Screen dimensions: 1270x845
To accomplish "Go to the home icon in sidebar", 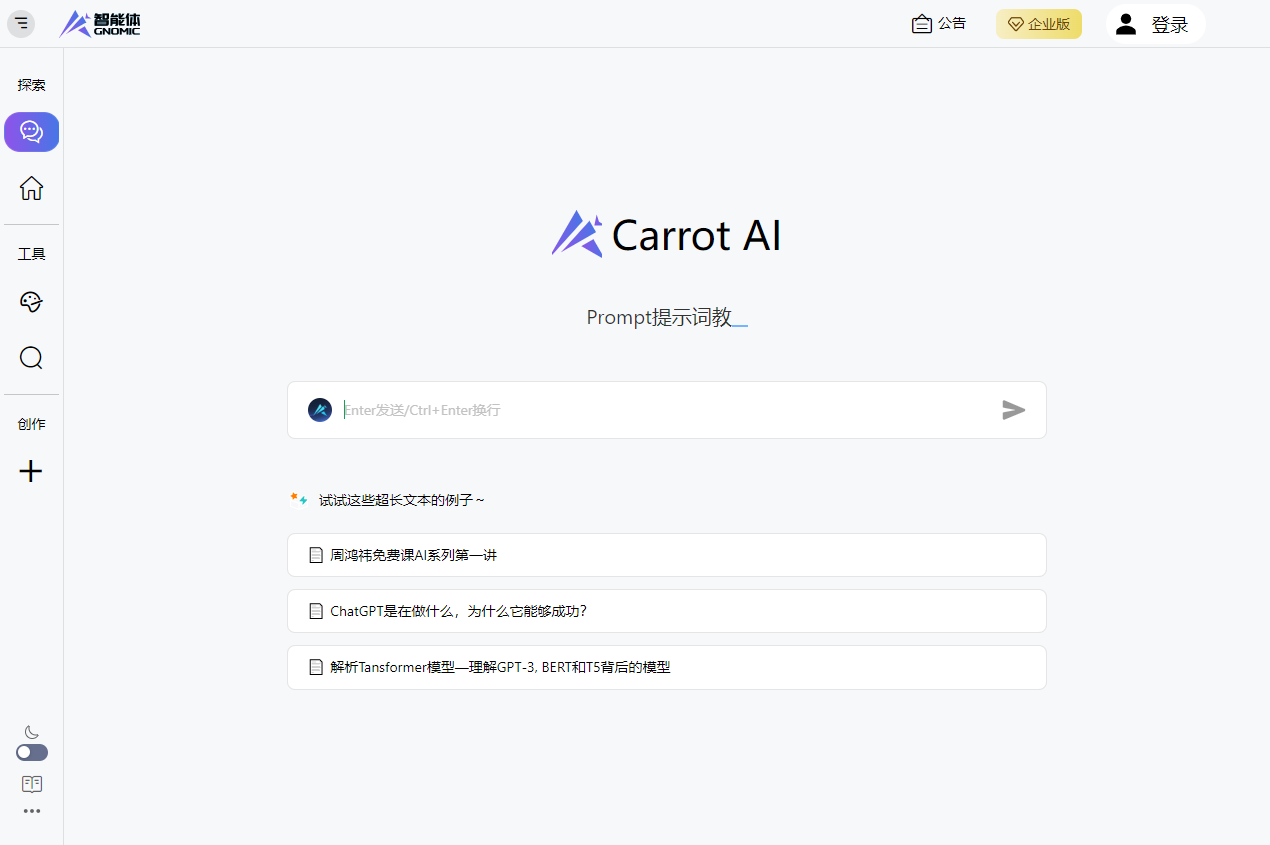I will click(32, 188).
